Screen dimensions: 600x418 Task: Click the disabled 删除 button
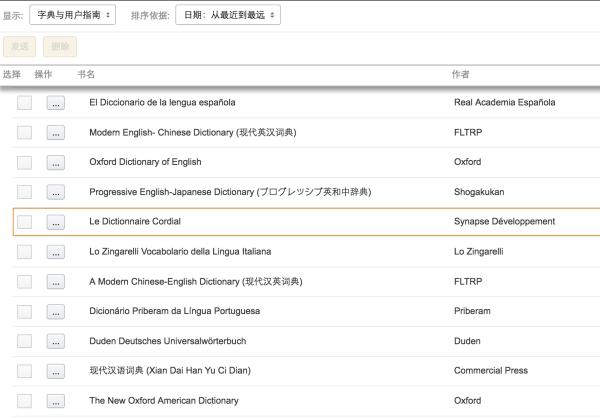point(60,46)
